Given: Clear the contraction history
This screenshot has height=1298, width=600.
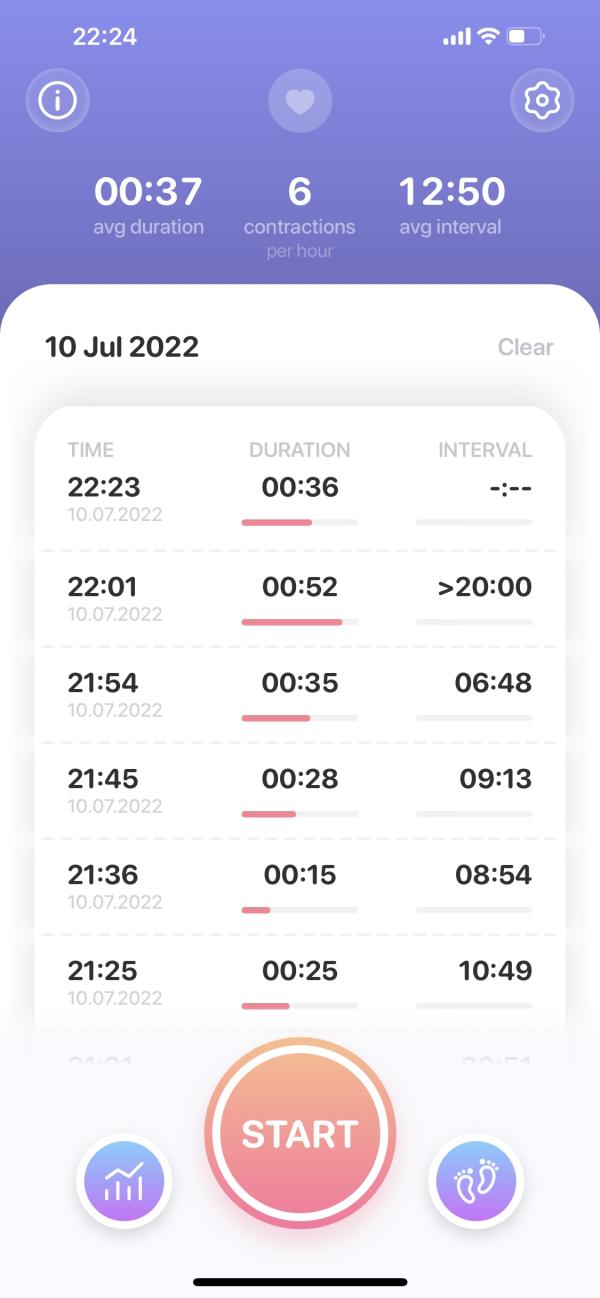Looking at the screenshot, I should tap(525, 347).
